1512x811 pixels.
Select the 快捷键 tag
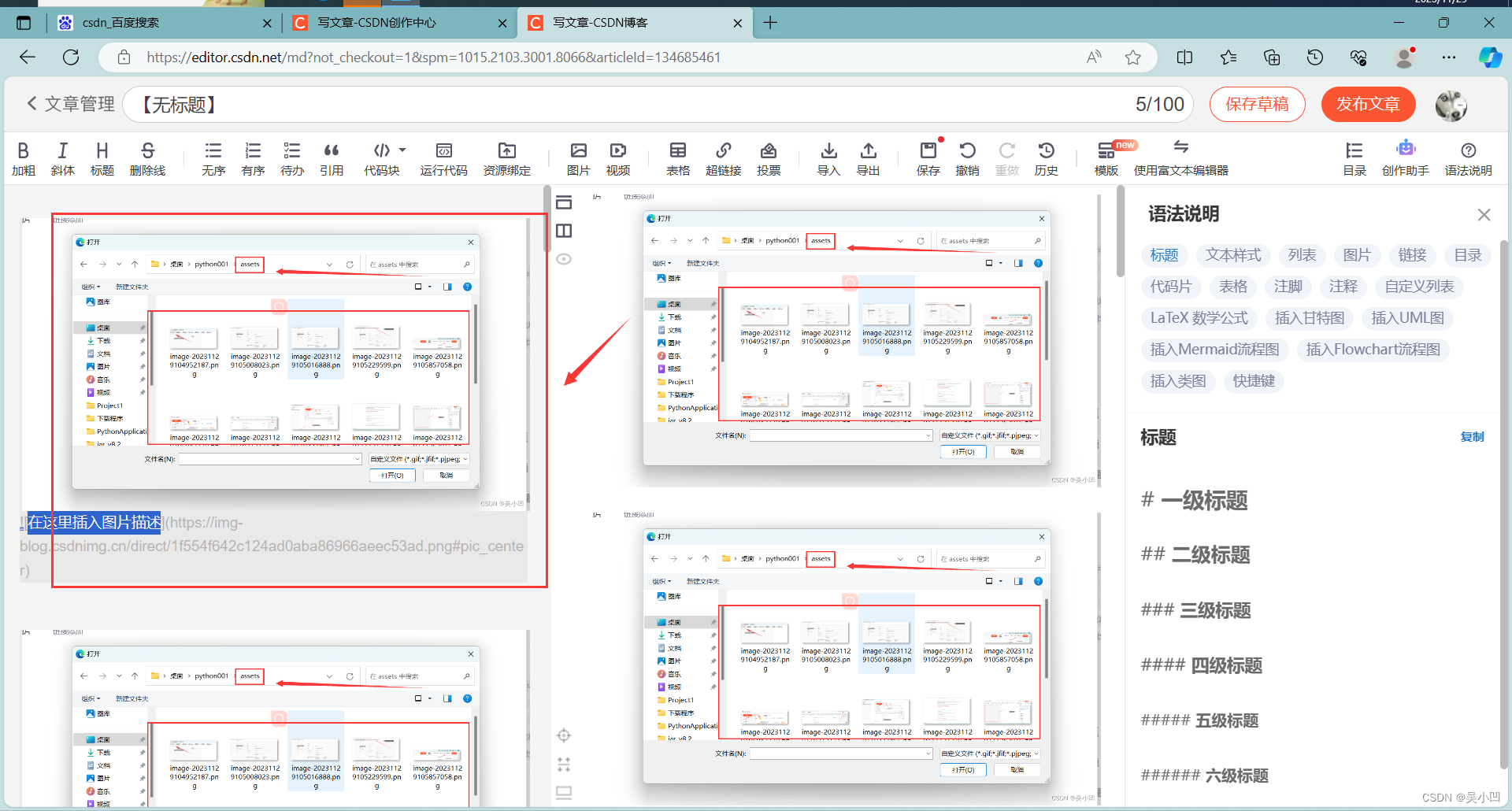1254,381
